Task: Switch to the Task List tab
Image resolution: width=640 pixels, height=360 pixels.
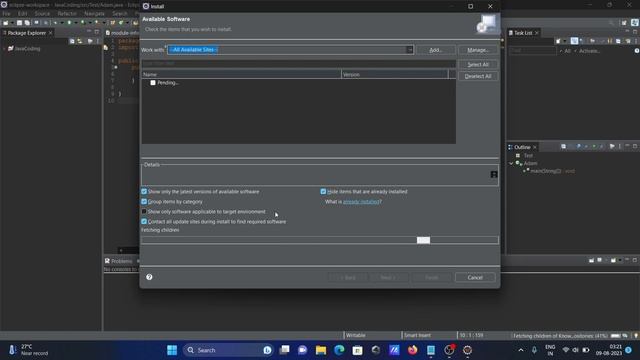Action: 523,33
